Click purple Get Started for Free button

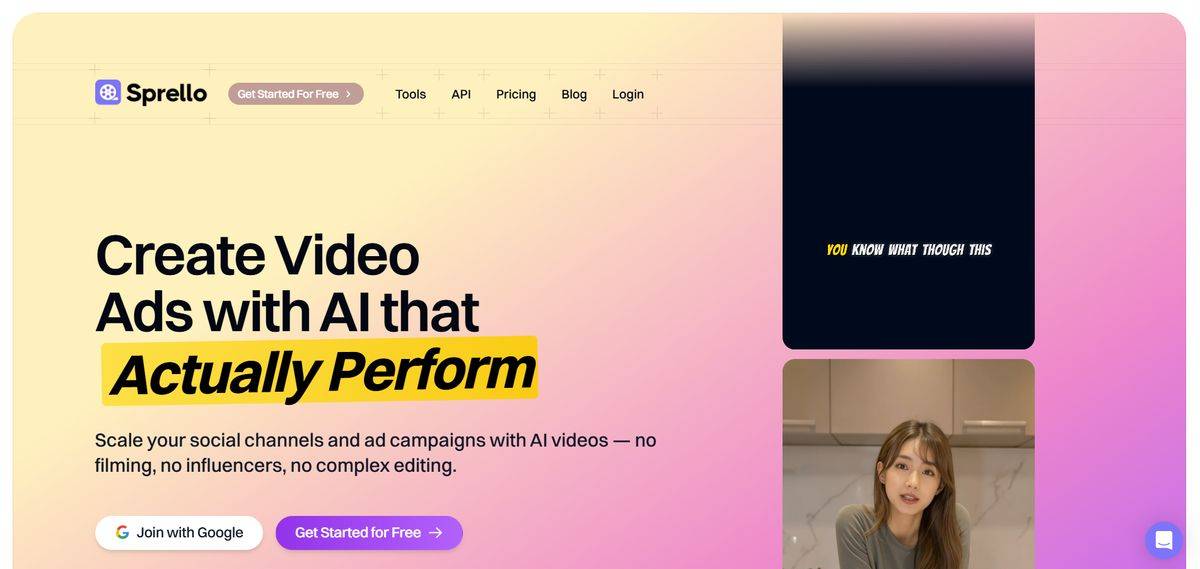click(369, 533)
